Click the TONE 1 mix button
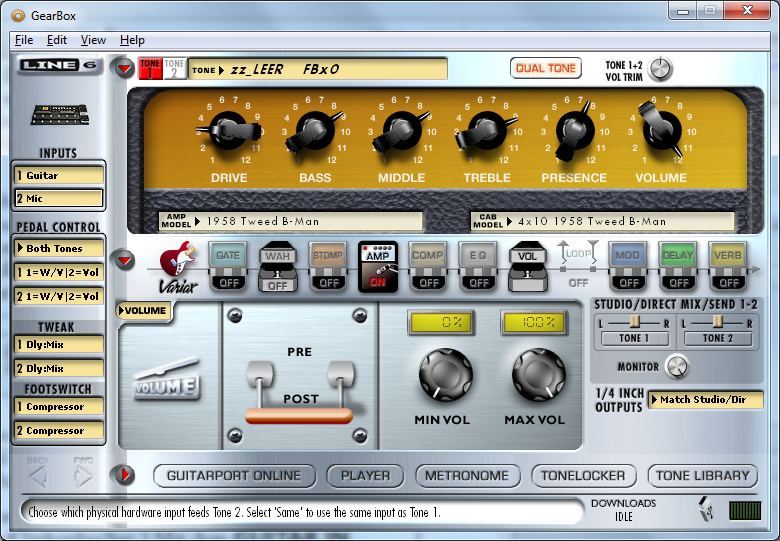This screenshot has height=541, width=780. click(634, 338)
